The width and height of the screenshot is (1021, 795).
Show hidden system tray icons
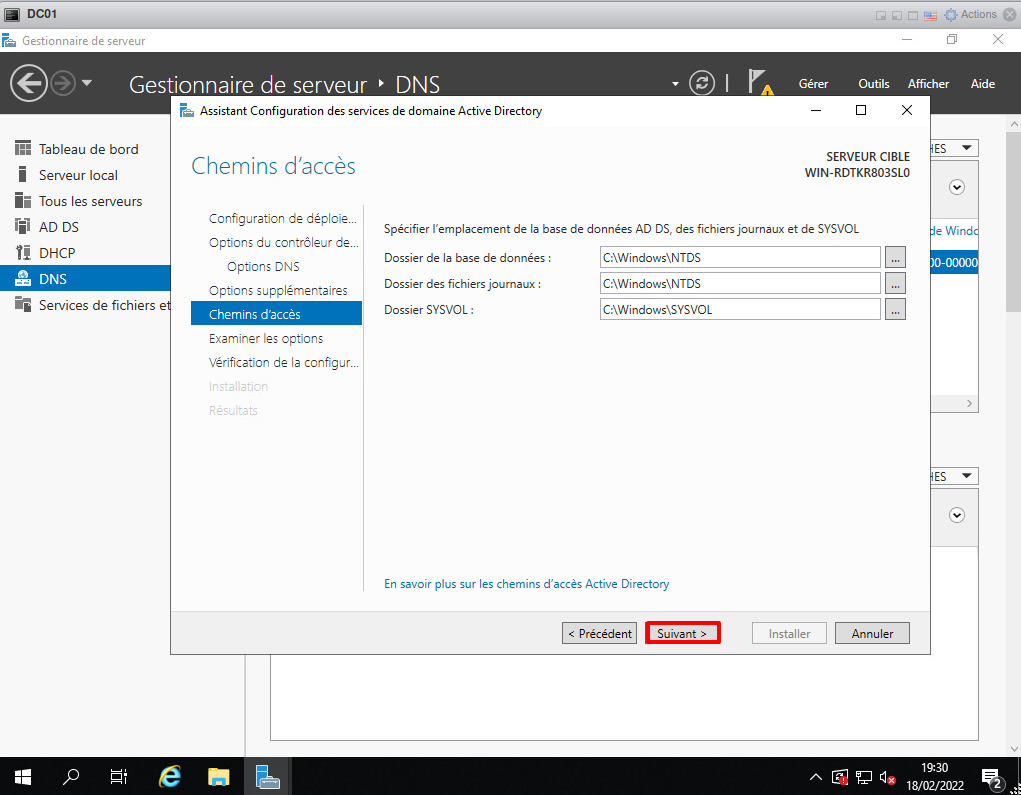click(816, 777)
